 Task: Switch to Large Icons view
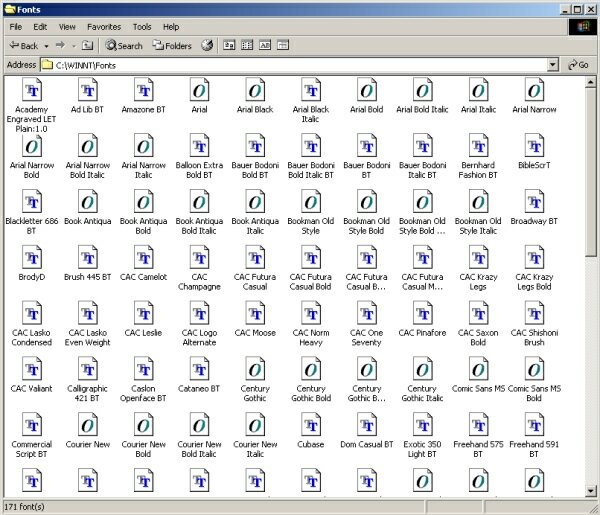point(229,45)
